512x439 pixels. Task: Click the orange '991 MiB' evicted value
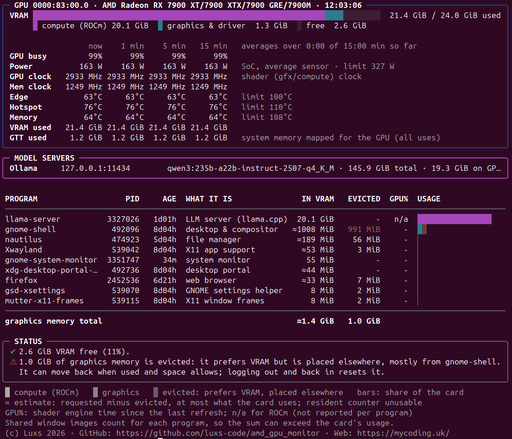pos(364,229)
